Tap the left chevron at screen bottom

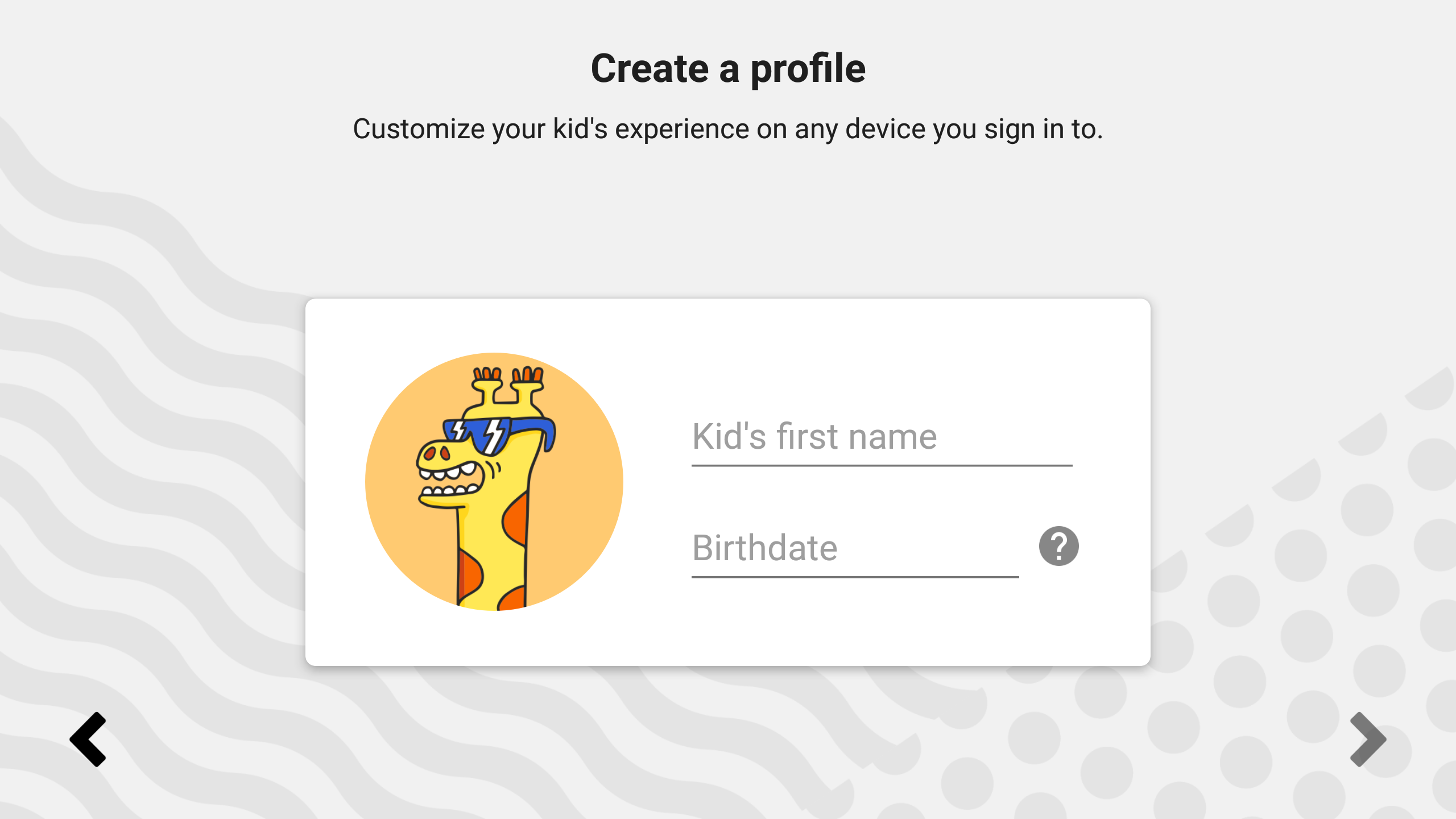pos(88,739)
